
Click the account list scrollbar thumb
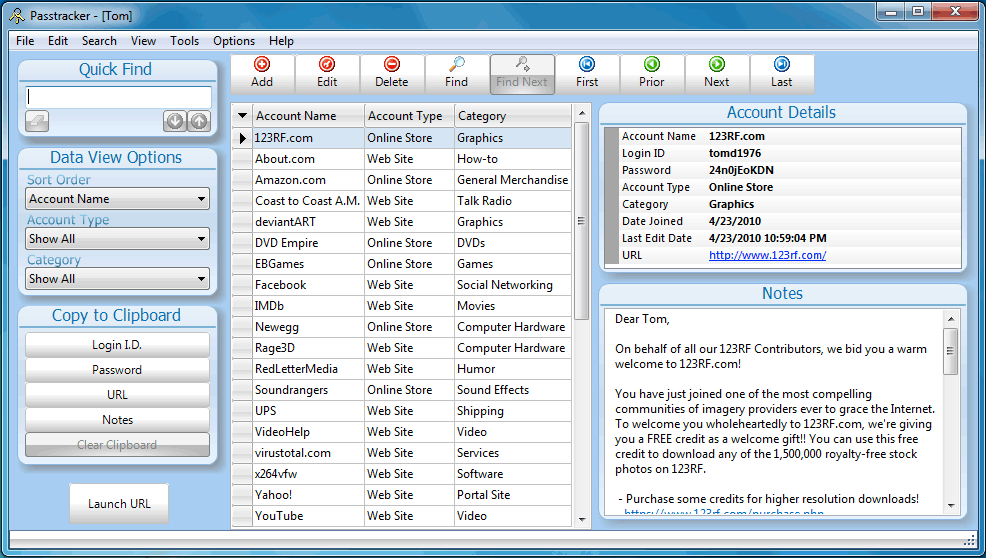tap(582, 221)
